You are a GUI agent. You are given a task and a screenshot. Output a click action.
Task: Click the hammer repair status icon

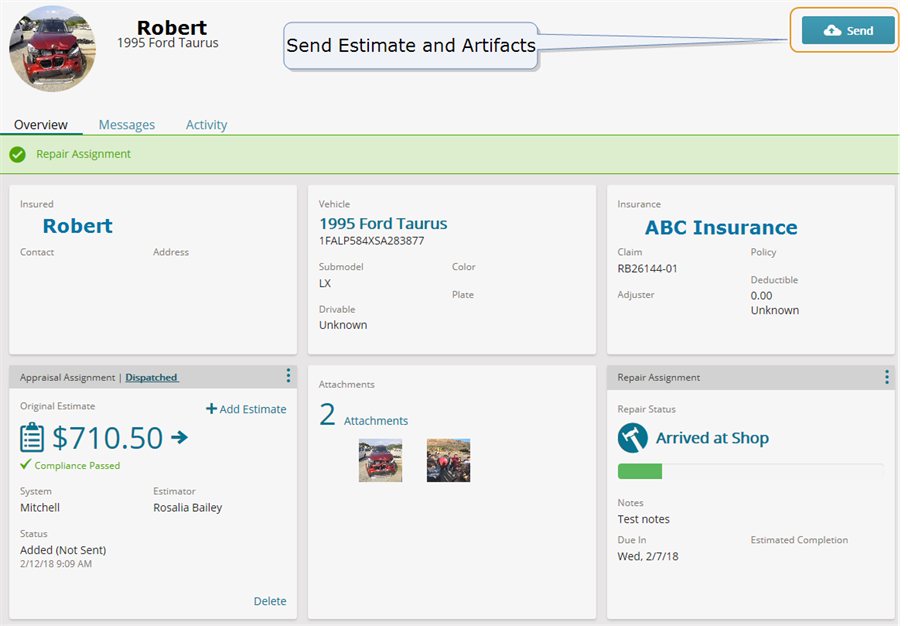[x=632, y=438]
